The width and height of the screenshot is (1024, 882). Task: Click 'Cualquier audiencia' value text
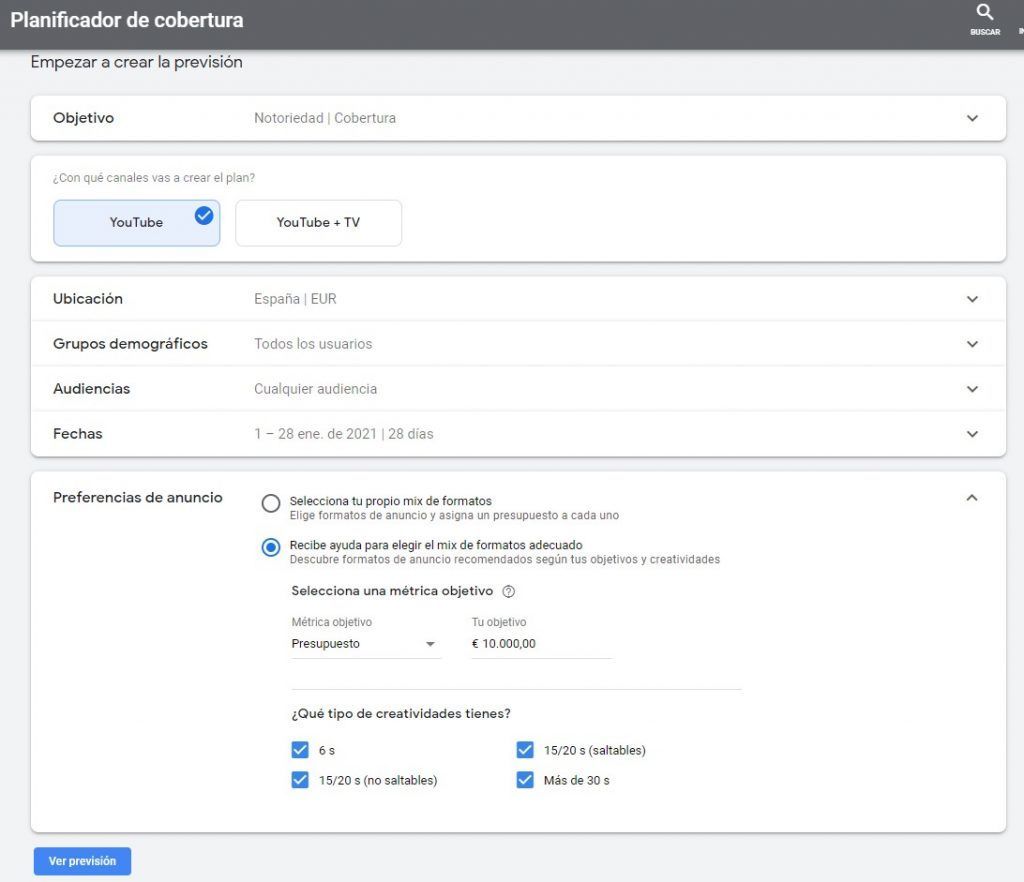315,389
